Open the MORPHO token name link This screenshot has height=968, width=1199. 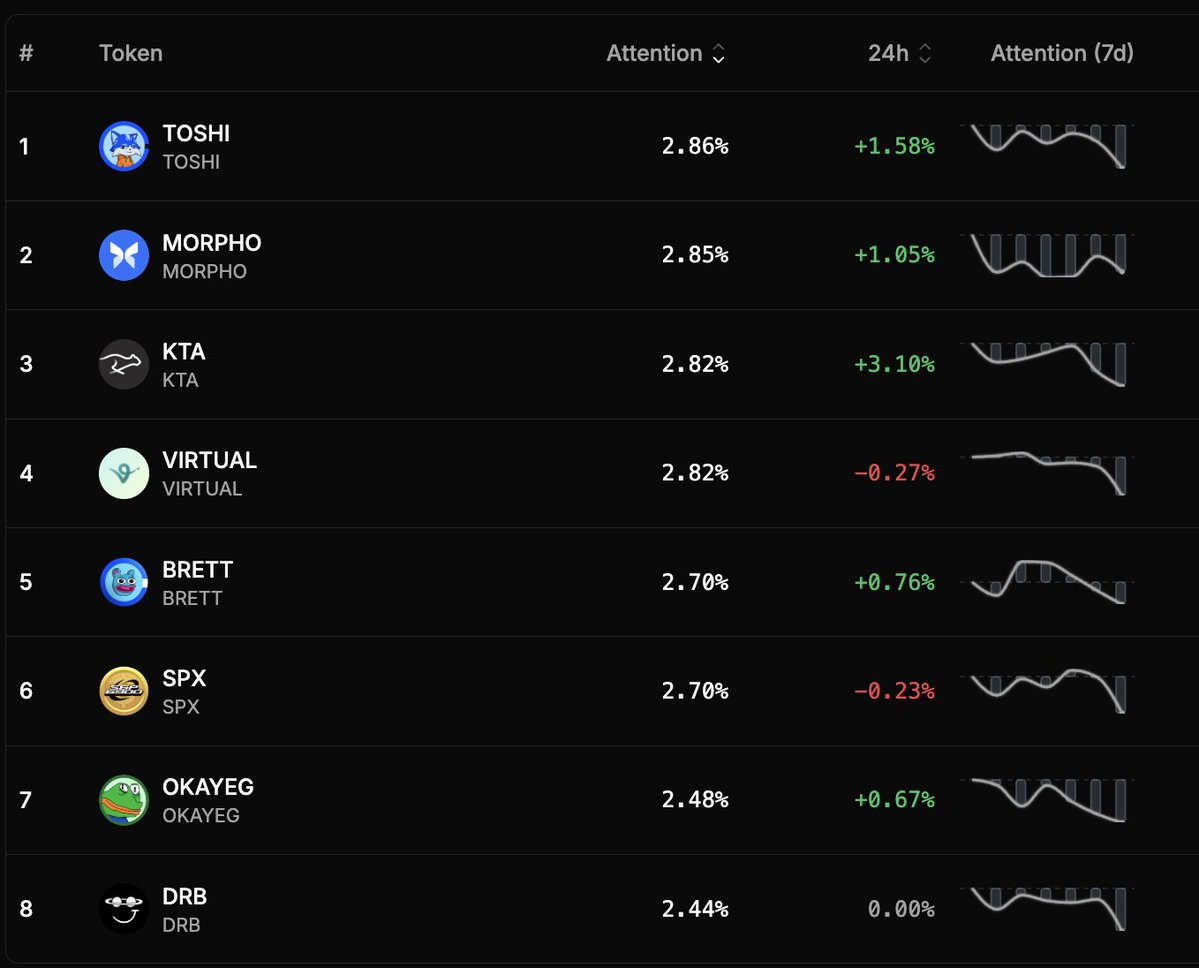pos(212,243)
